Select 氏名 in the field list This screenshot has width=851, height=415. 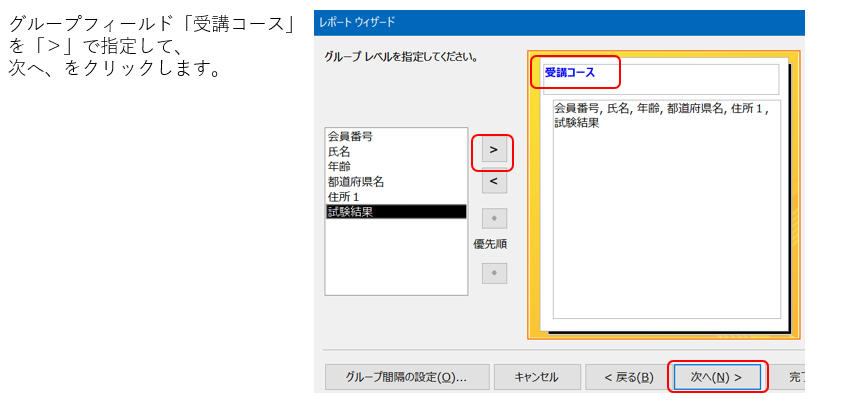[x=338, y=151]
